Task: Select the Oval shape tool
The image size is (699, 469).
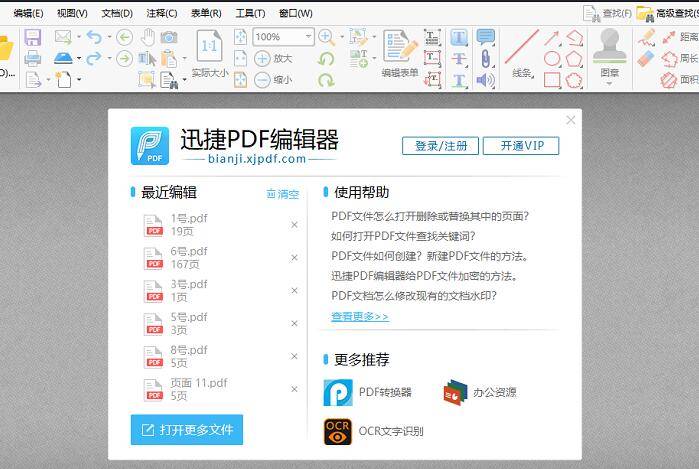Action: [552, 59]
